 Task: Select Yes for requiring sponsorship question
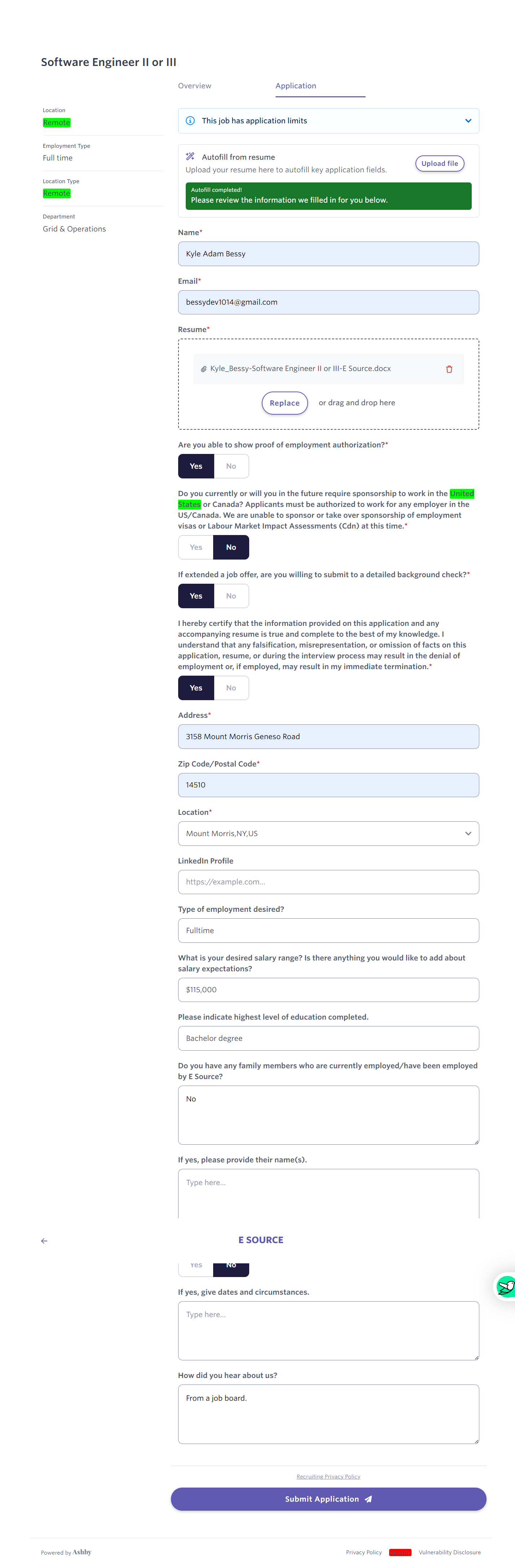click(x=196, y=547)
